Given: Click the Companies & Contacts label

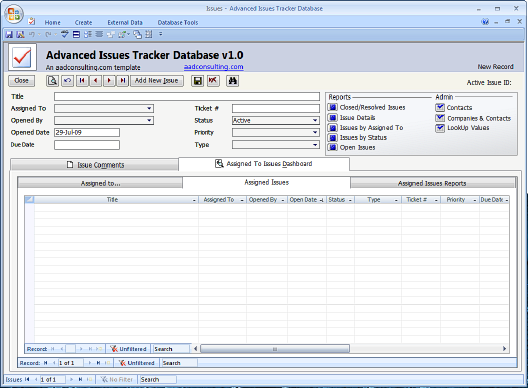Looking at the screenshot, I should point(479,118).
